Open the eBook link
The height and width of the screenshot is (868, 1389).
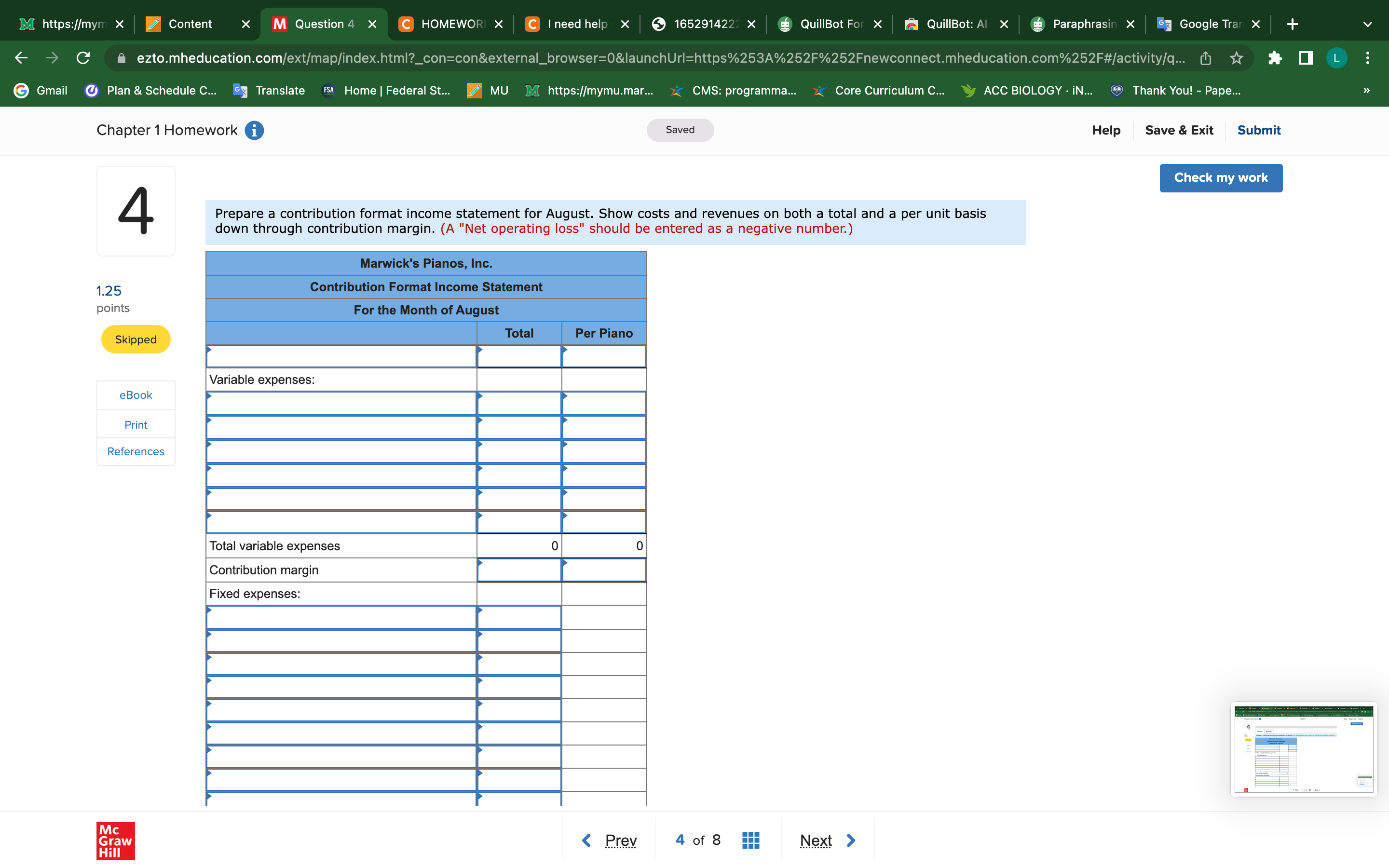[136, 395]
